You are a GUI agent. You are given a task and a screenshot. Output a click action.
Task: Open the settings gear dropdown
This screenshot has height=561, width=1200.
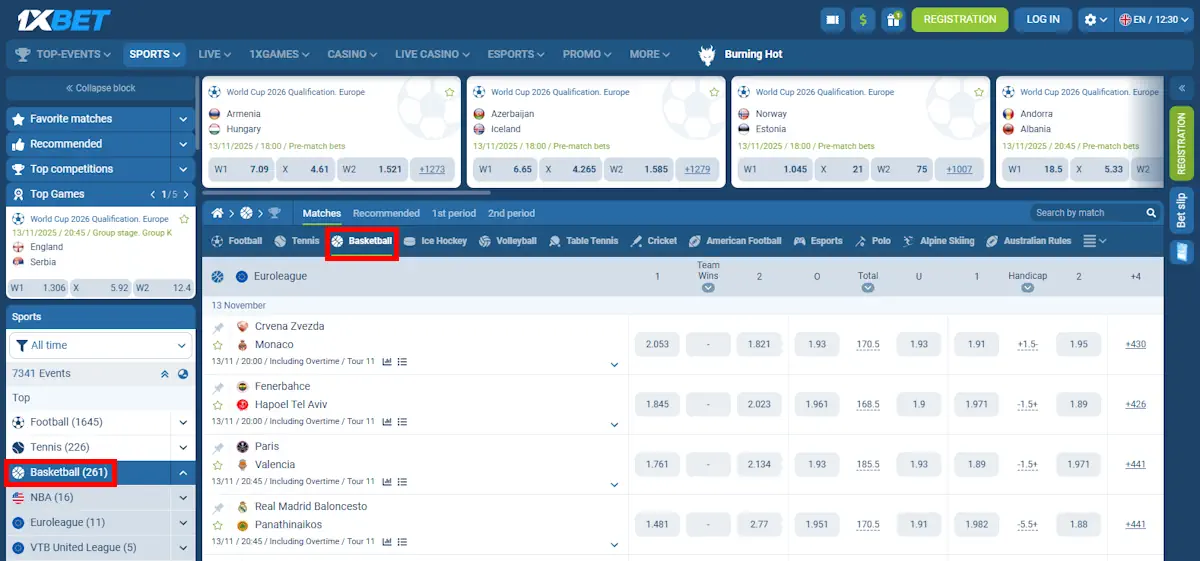(1096, 20)
